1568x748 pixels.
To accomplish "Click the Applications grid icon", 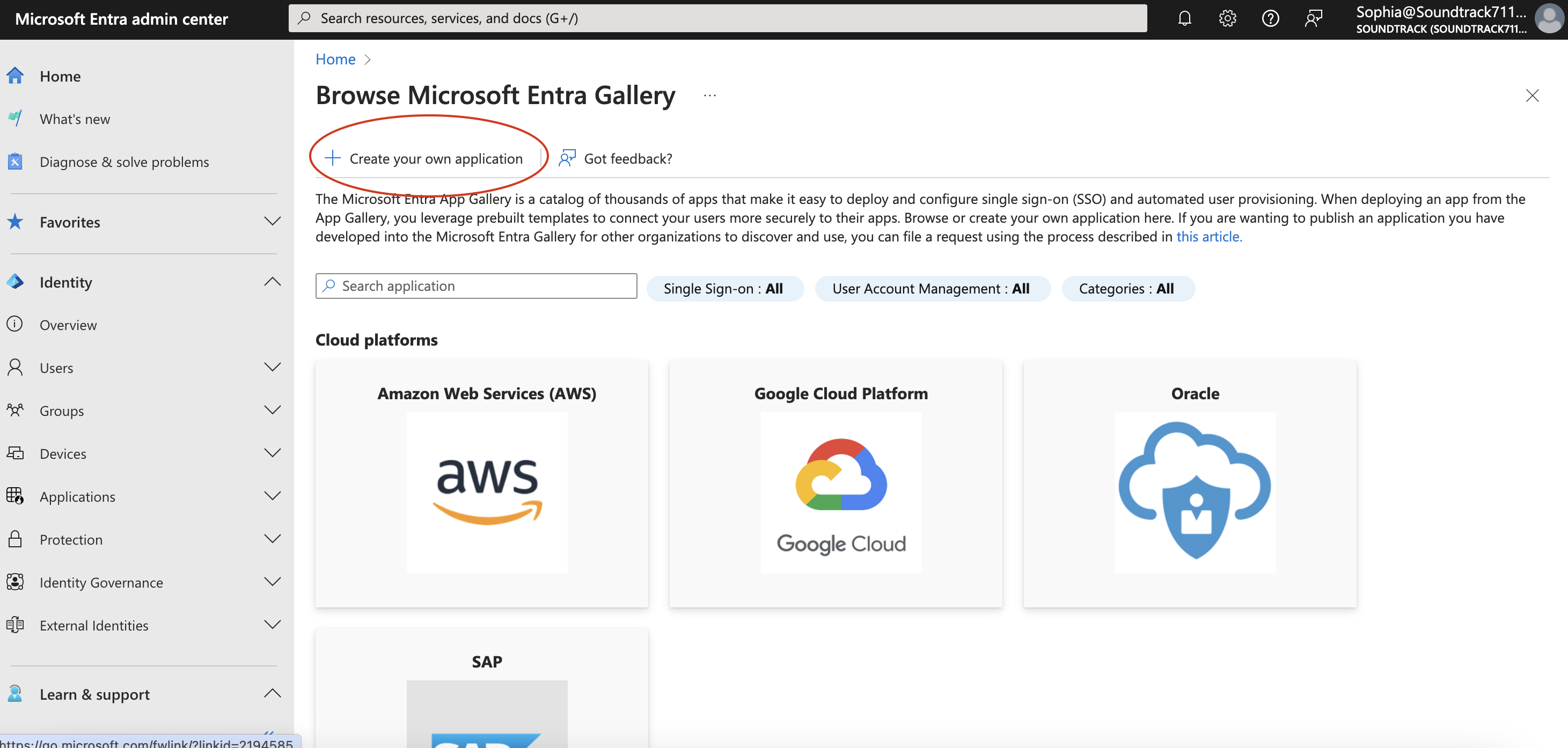I will click(15, 496).
